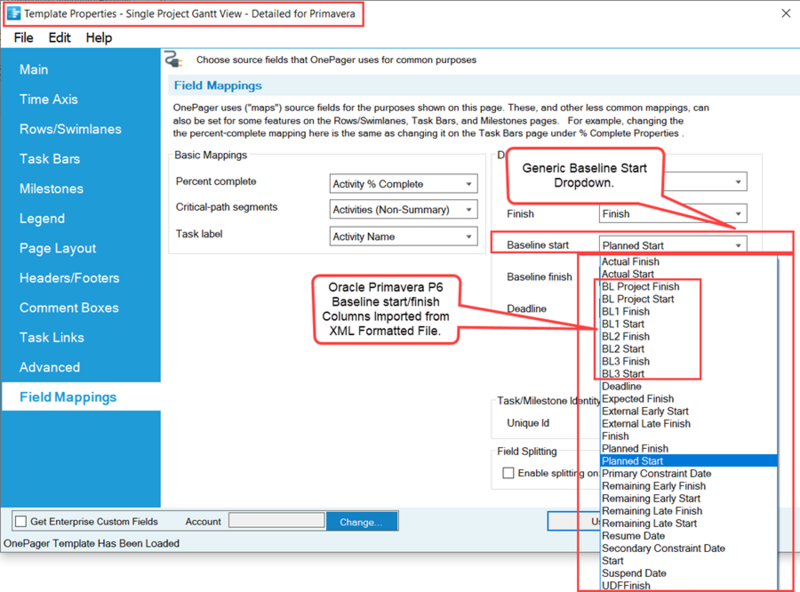The height and width of the screenshot is (592, 800).
Task: Open the Legend tab
Action: click(x=42, y=218)
